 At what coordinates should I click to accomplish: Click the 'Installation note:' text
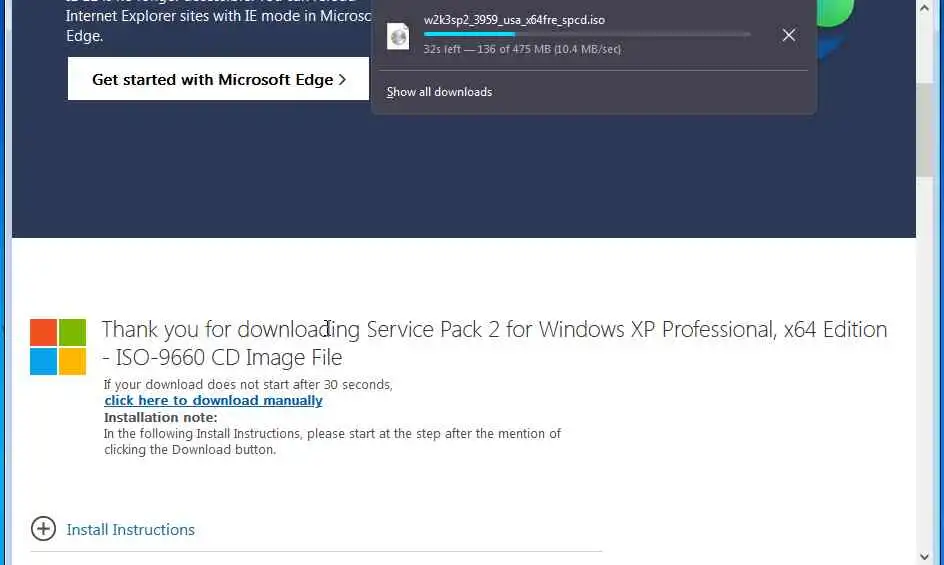(x=161, y=417)
